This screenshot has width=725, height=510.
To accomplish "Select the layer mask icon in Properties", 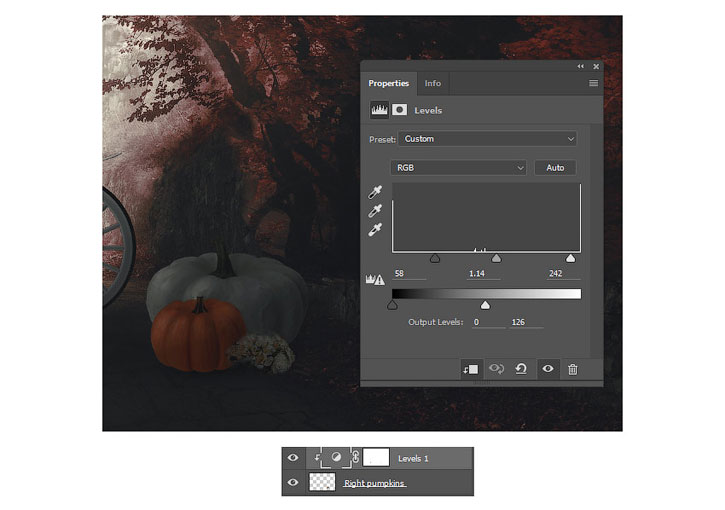I will pos(399,110).
